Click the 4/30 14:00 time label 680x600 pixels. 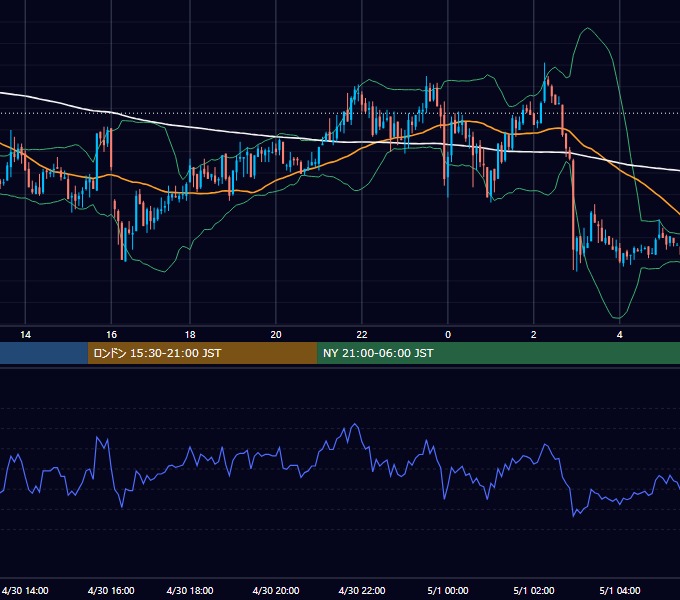click(25, 590)
